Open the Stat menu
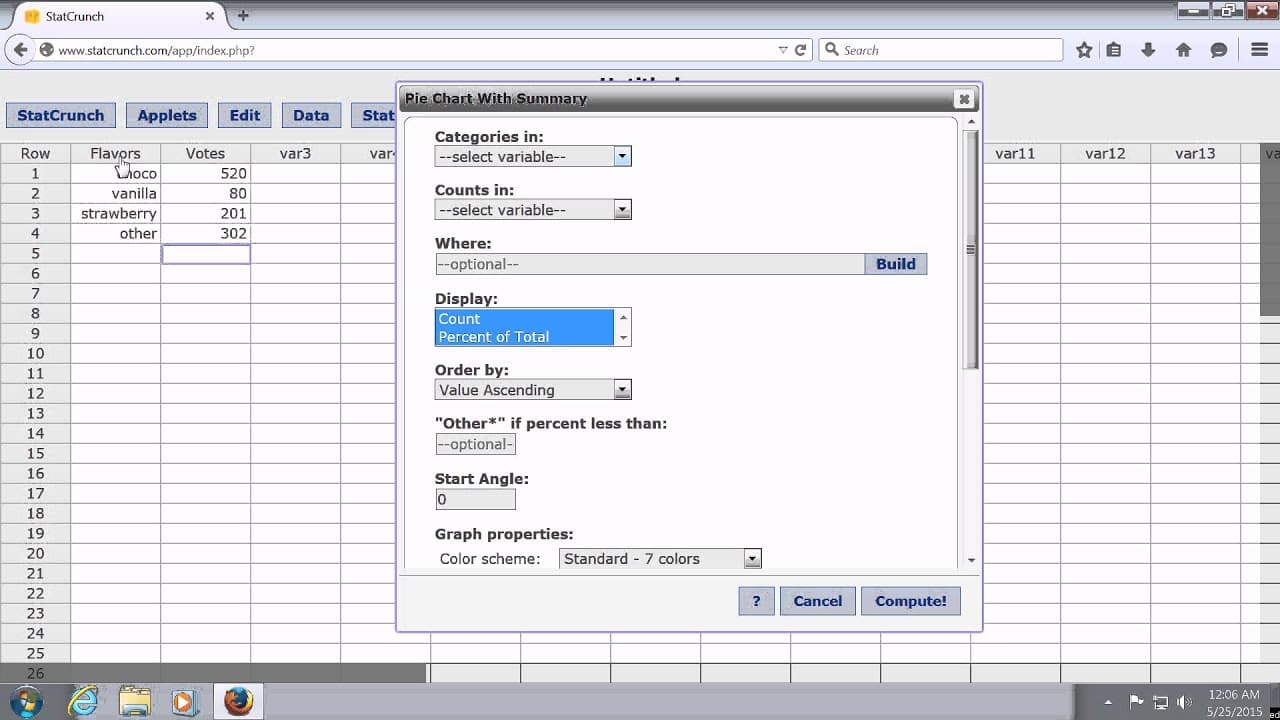Image resolution: width=1280 pixels, height=720 pixels. 374,115
